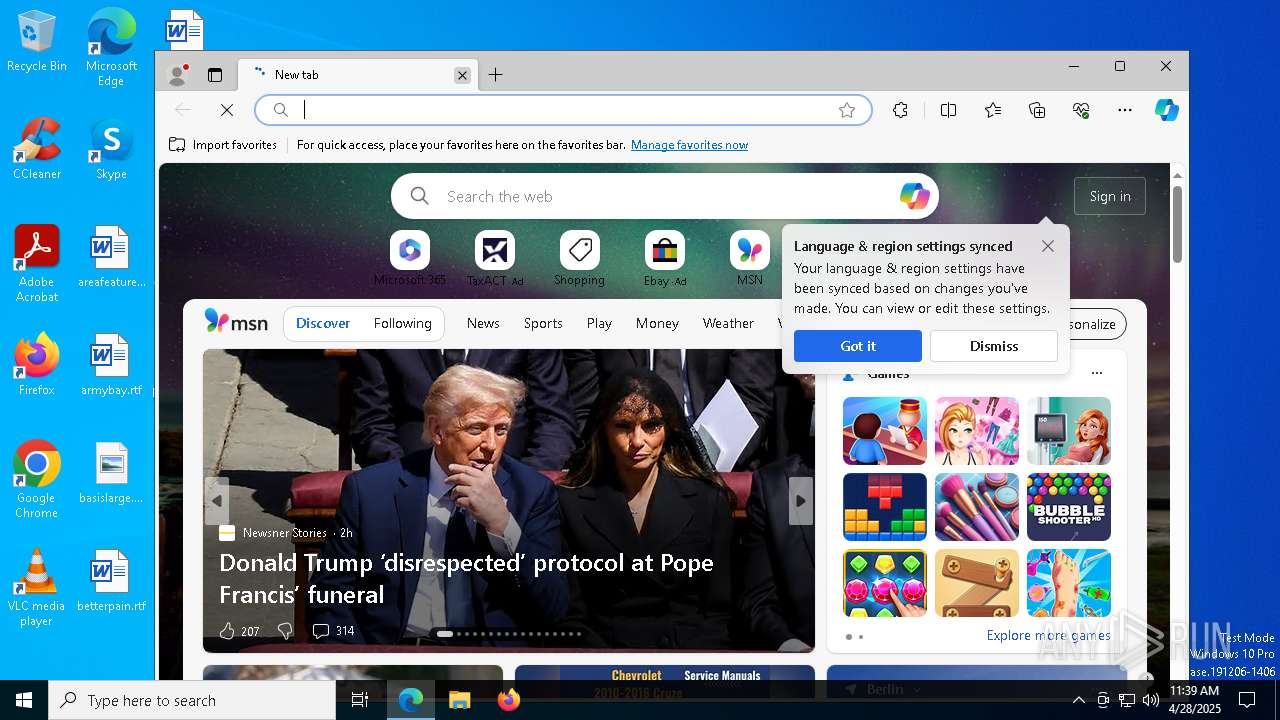Open a new tab with plus button
The image size is (1280, 720).
[495, 75]
